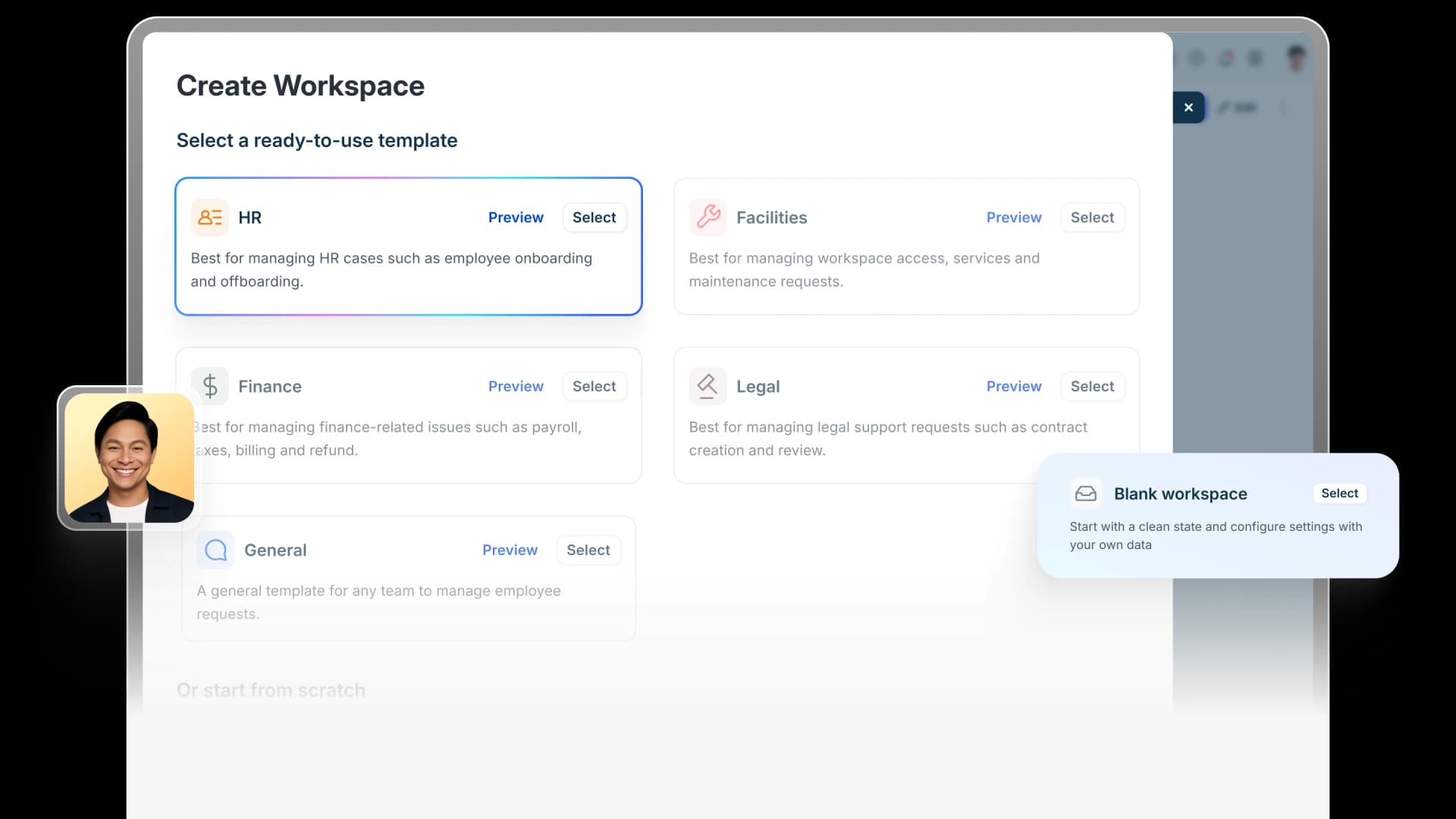Screen dimensions: 1456x819
Task: Select the HR template
Action: tap(595, 218)
